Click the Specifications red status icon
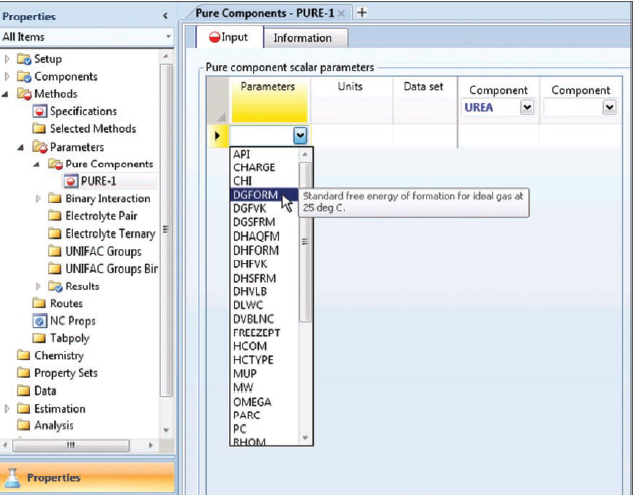This screenshot has height=495, width=633. (x=40, y=111)
